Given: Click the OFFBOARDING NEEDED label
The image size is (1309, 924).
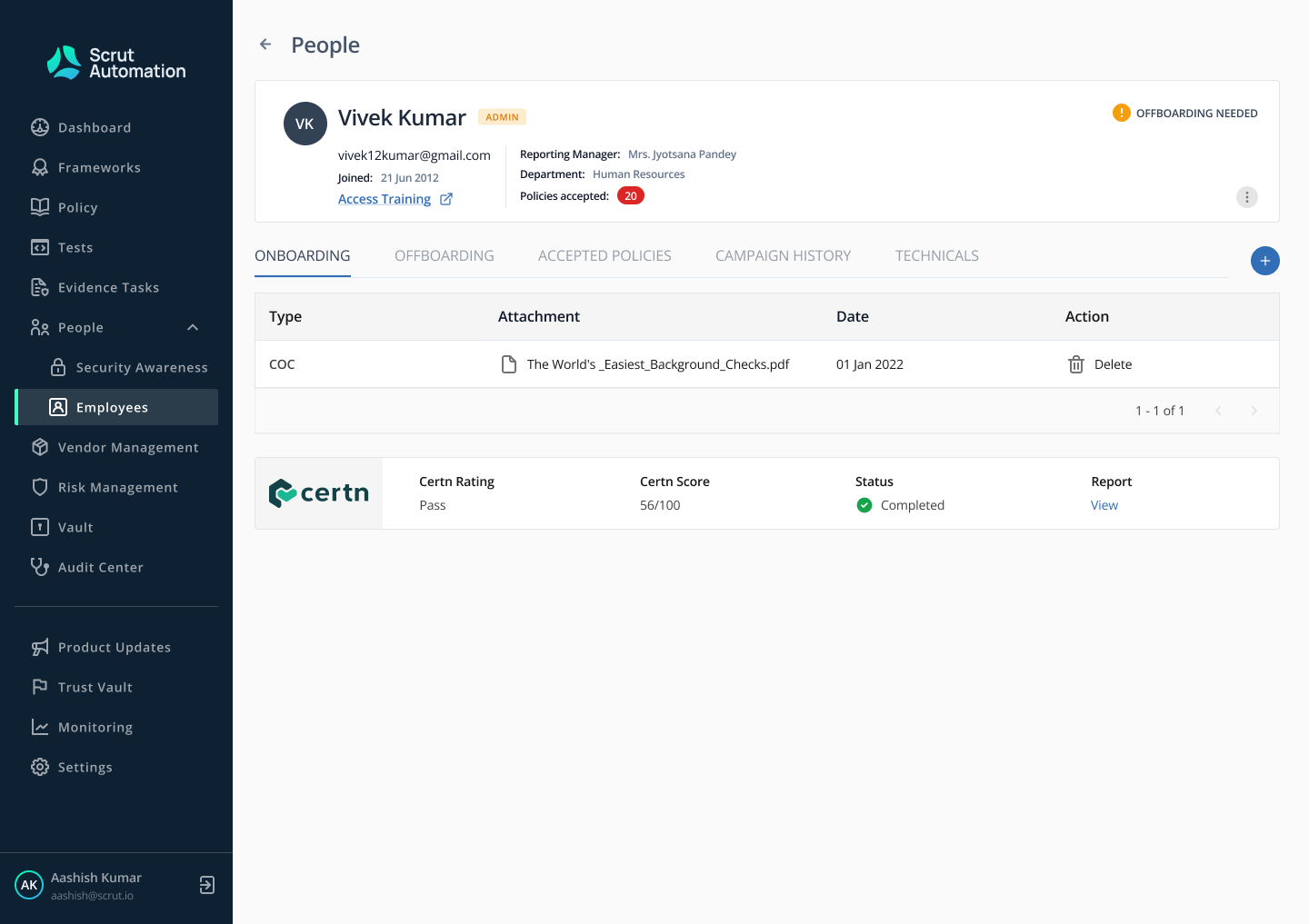Looking at the screenshot, I should point(1197,114).
